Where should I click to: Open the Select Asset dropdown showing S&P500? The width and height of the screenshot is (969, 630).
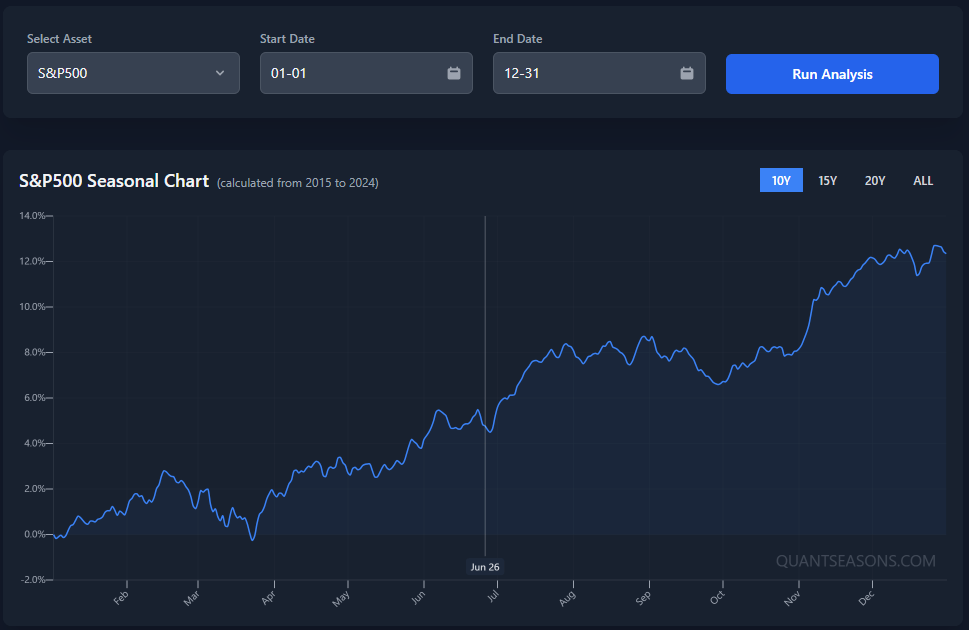pos(133,73)
